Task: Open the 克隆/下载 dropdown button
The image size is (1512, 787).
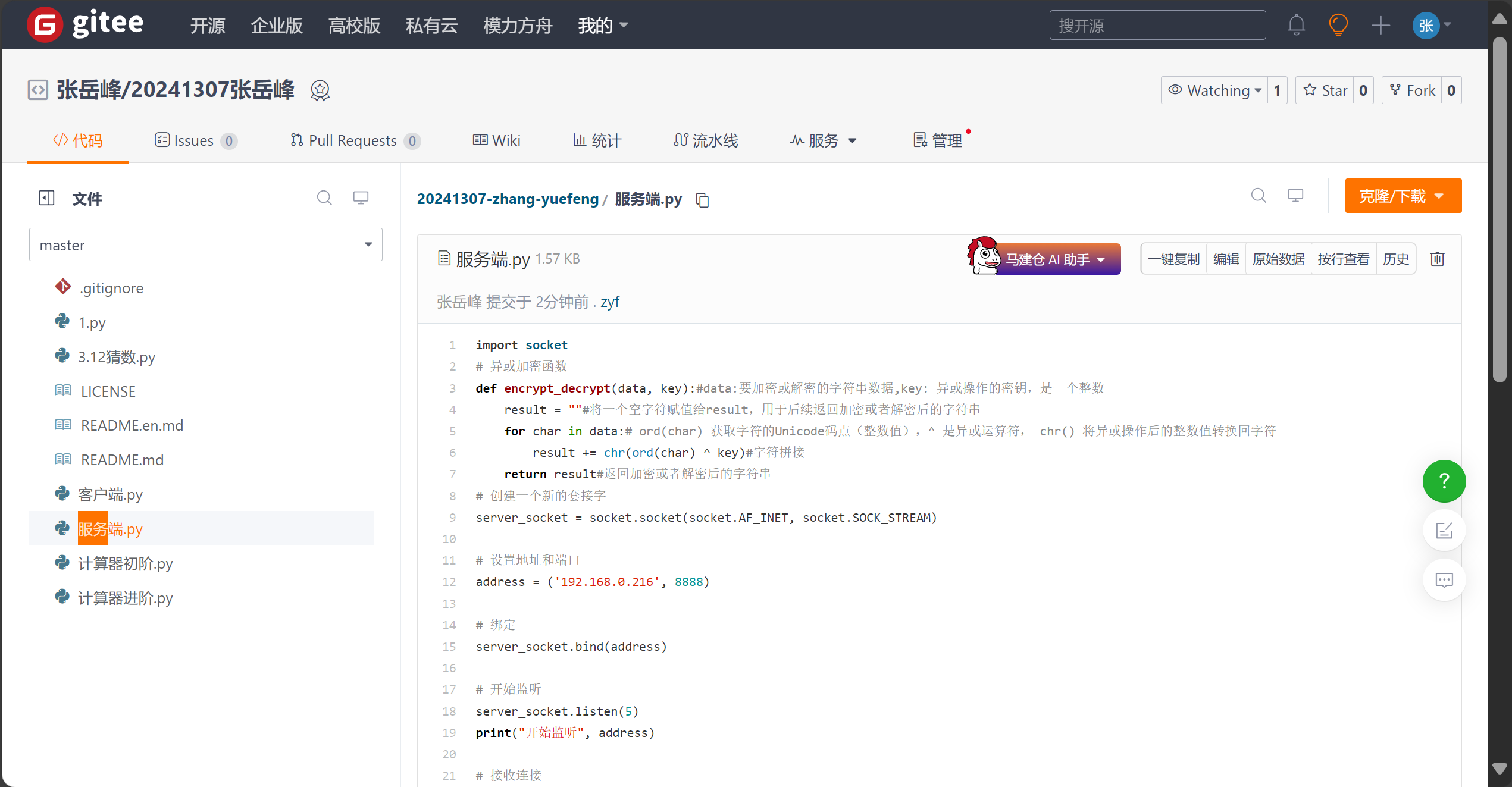Action: pos(1403,196)
